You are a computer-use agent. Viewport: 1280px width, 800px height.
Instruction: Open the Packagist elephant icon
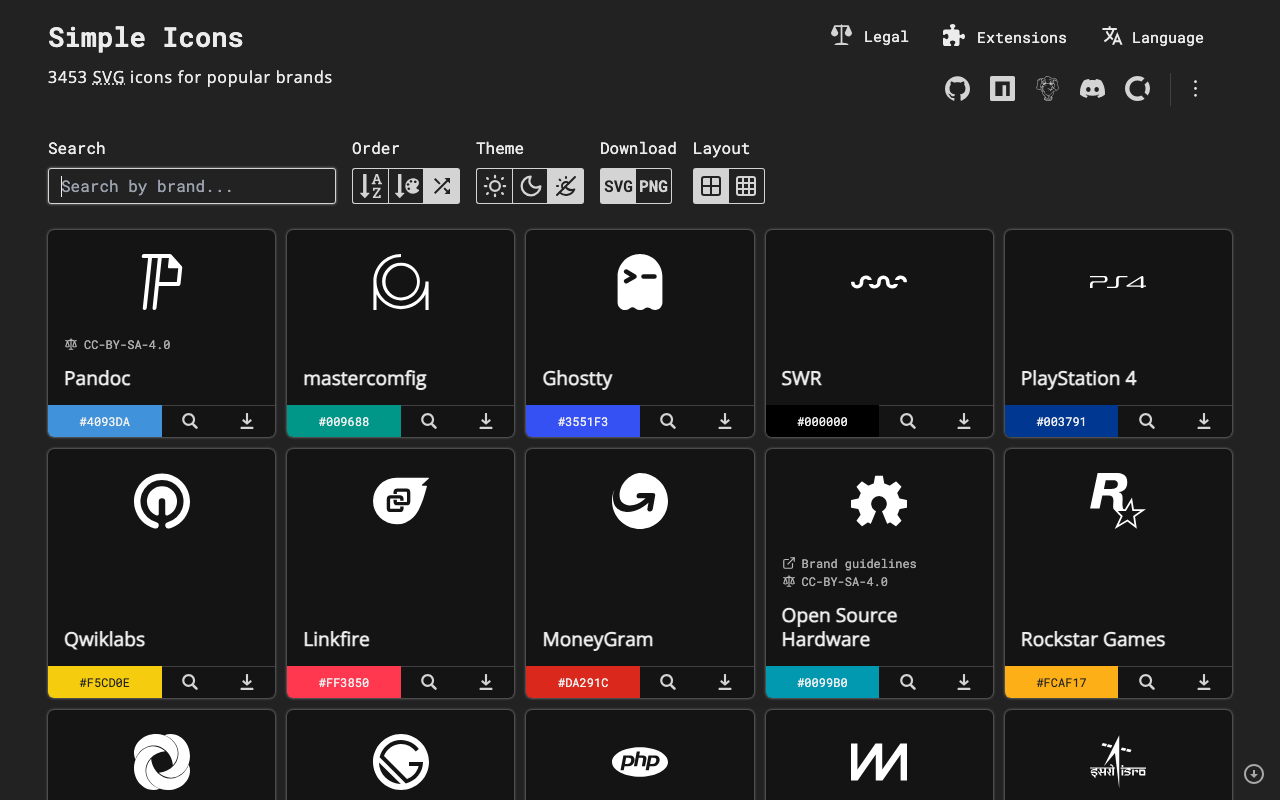tap(1047, 89)
